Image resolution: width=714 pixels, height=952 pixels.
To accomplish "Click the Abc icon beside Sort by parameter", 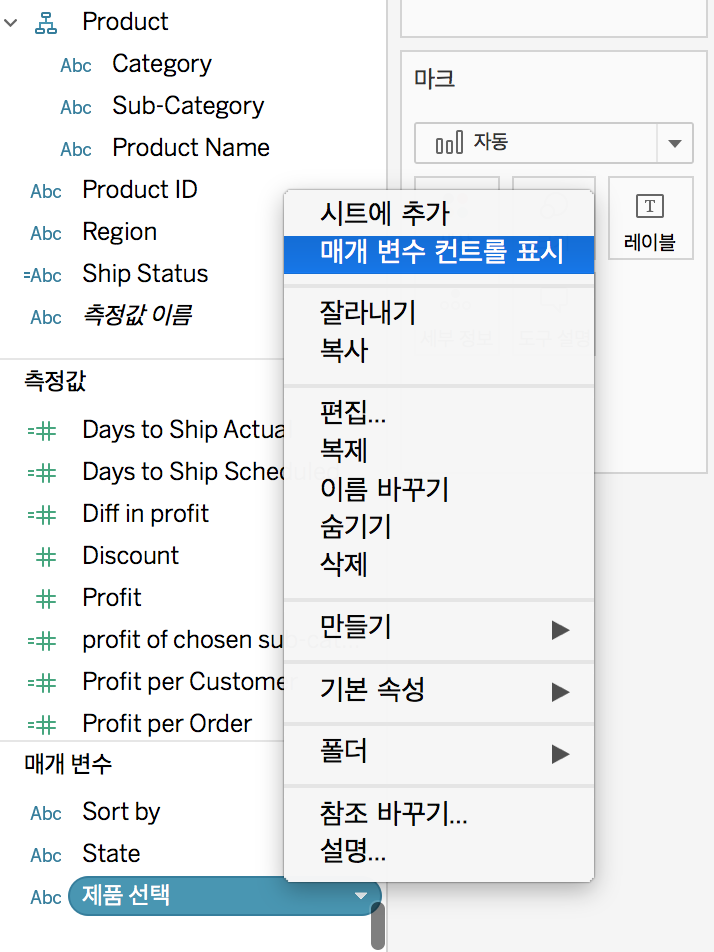I will click(x=46, y=813).
